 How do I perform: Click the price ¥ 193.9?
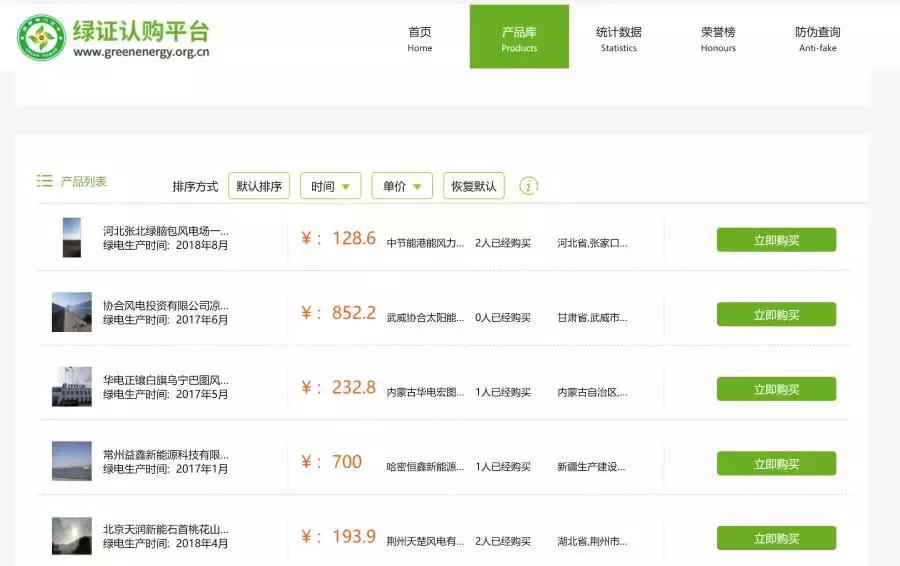tap(338, 537)
